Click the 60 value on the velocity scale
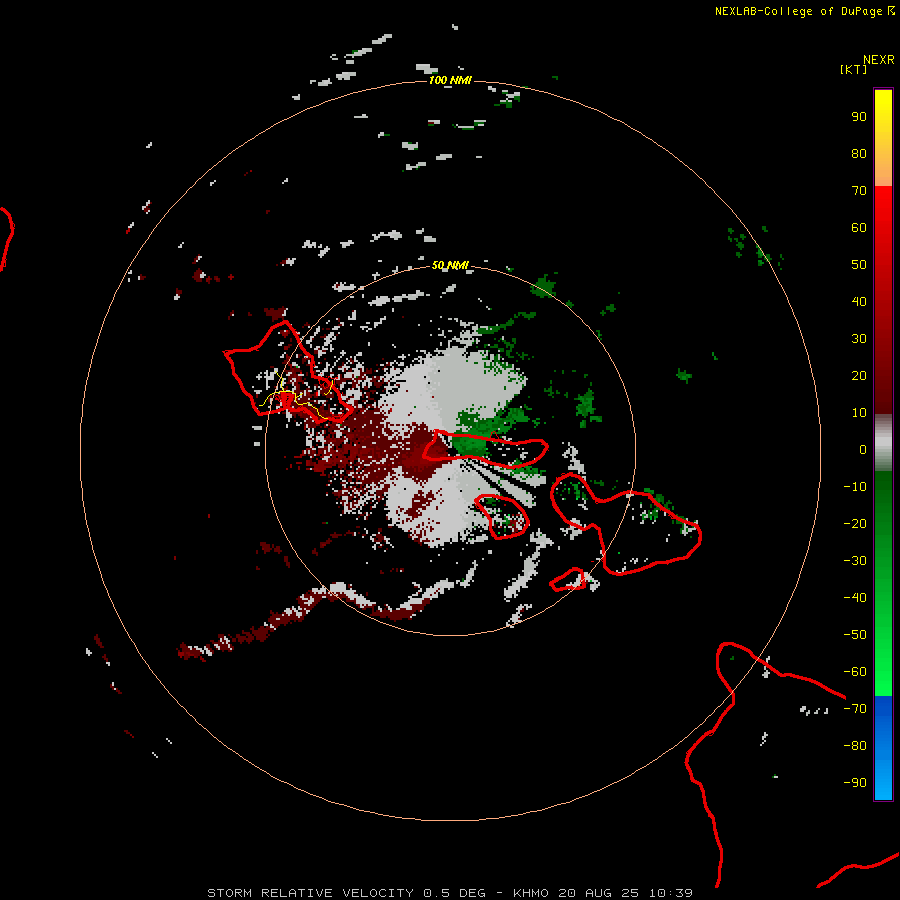Image resolution: width=900 pixels, height=900 pixels. 859,228
